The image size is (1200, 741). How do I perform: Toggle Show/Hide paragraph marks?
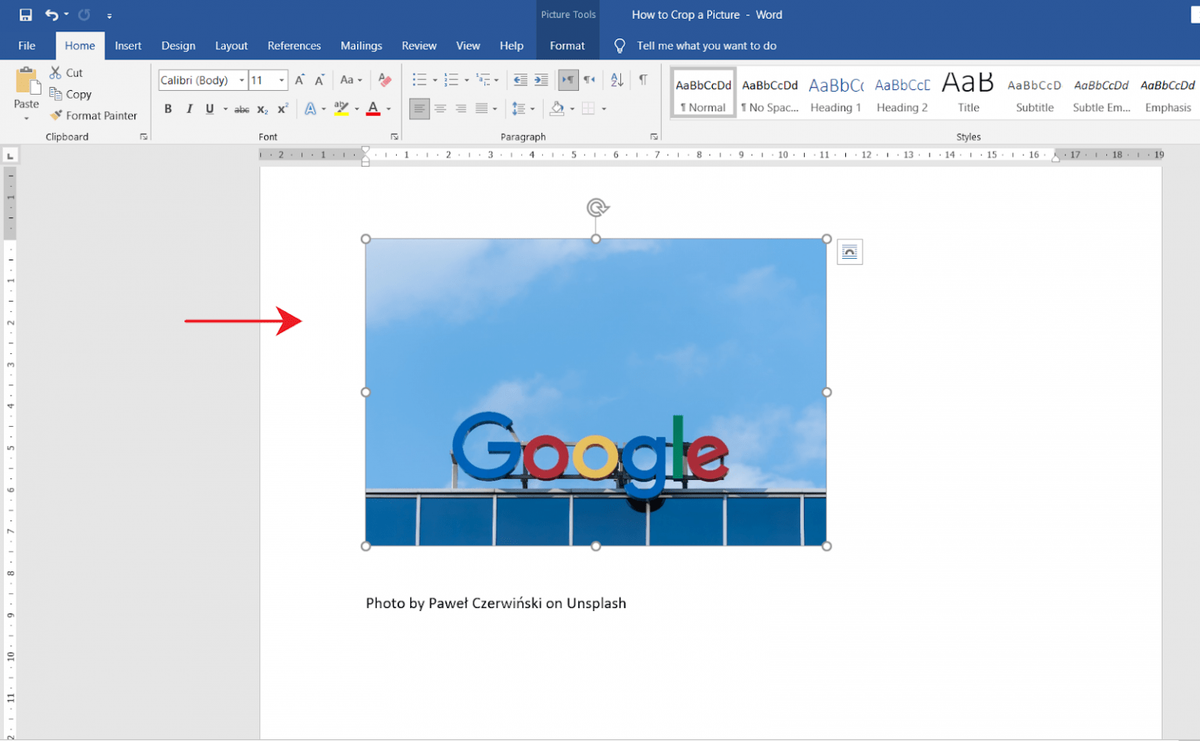point(643,80)
